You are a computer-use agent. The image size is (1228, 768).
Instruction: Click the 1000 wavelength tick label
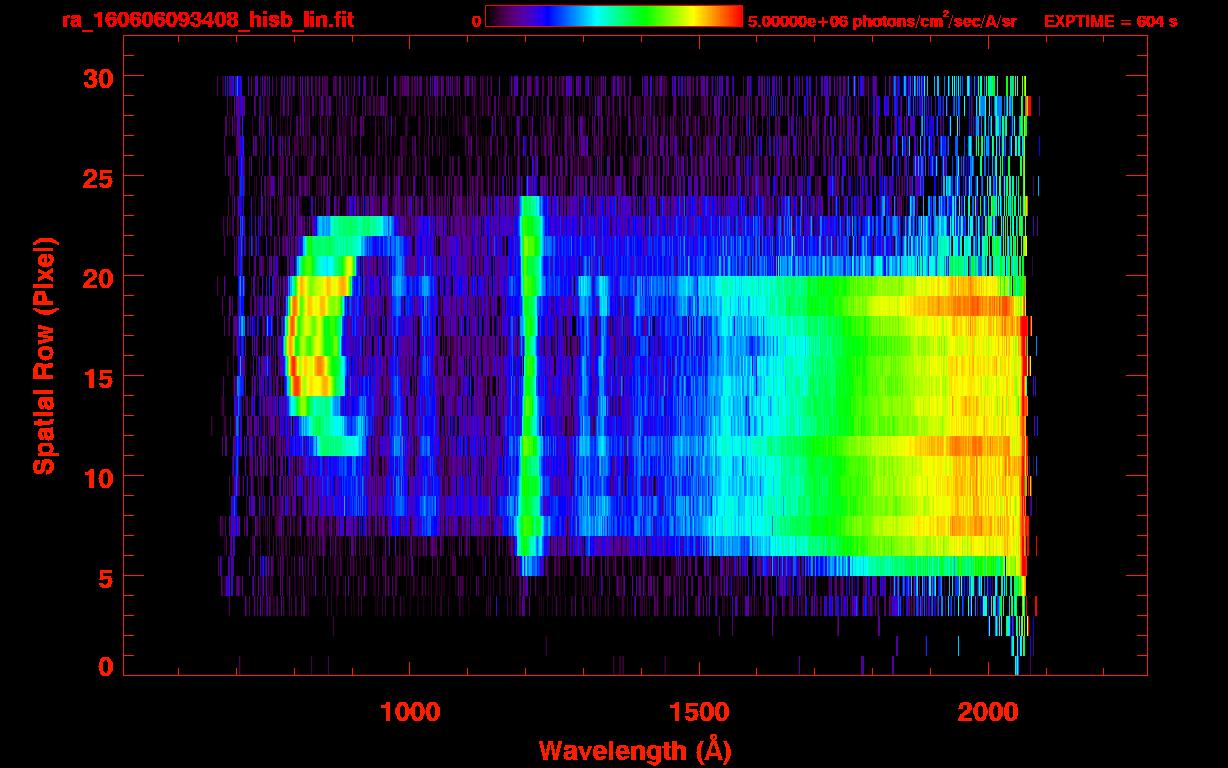click(x=410, y=711)
